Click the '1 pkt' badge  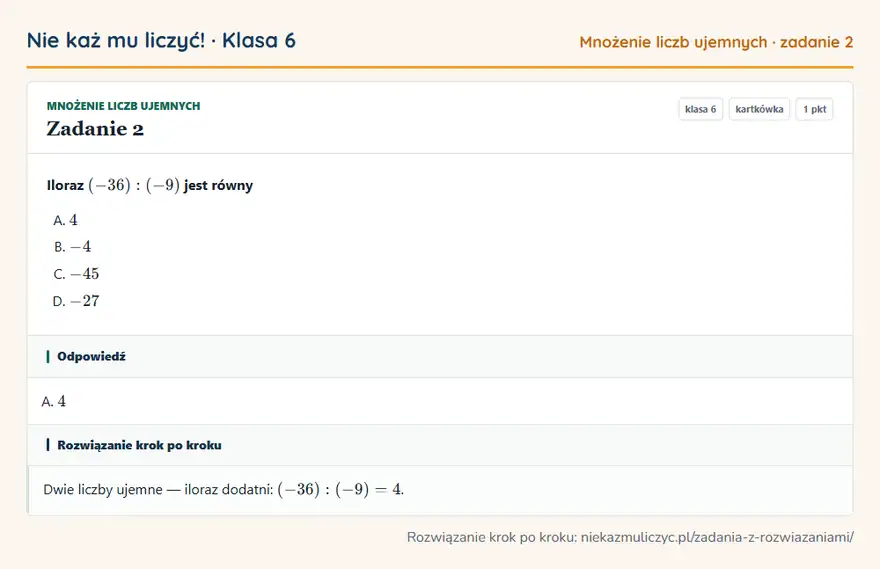(814, 109)
